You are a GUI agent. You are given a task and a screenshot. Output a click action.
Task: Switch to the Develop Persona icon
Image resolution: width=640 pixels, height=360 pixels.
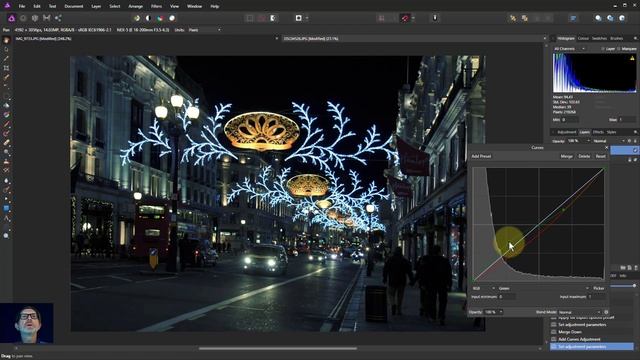[35, 18]
